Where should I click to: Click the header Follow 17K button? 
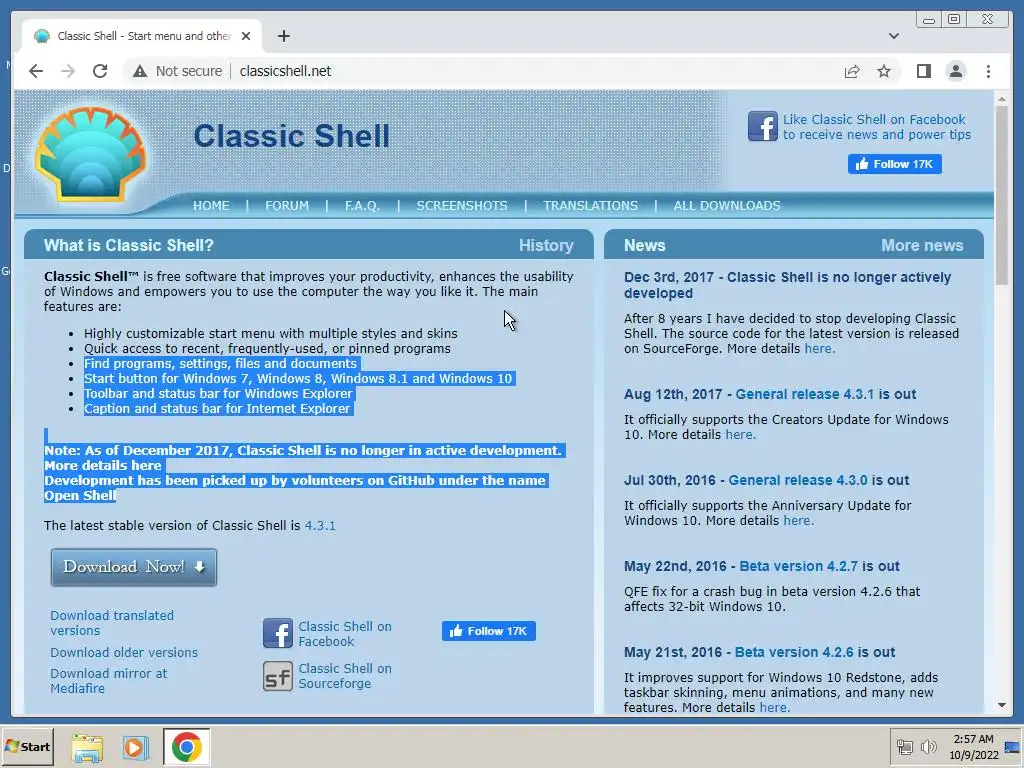click(894, 164)
